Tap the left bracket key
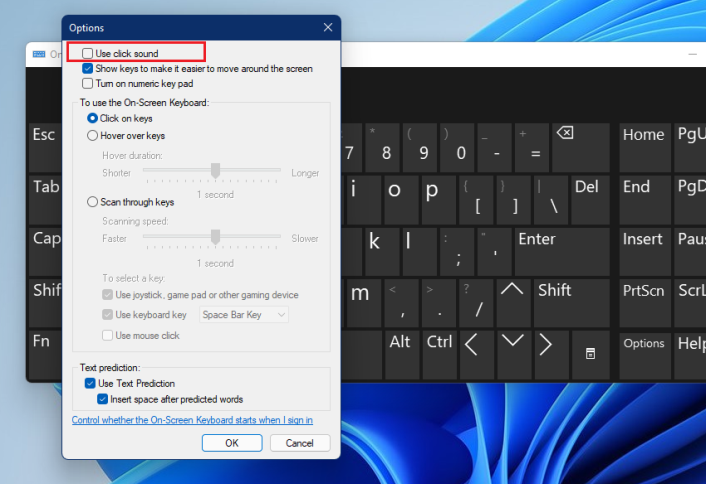This screenshot has height=484, width=706. pos(476,200)
